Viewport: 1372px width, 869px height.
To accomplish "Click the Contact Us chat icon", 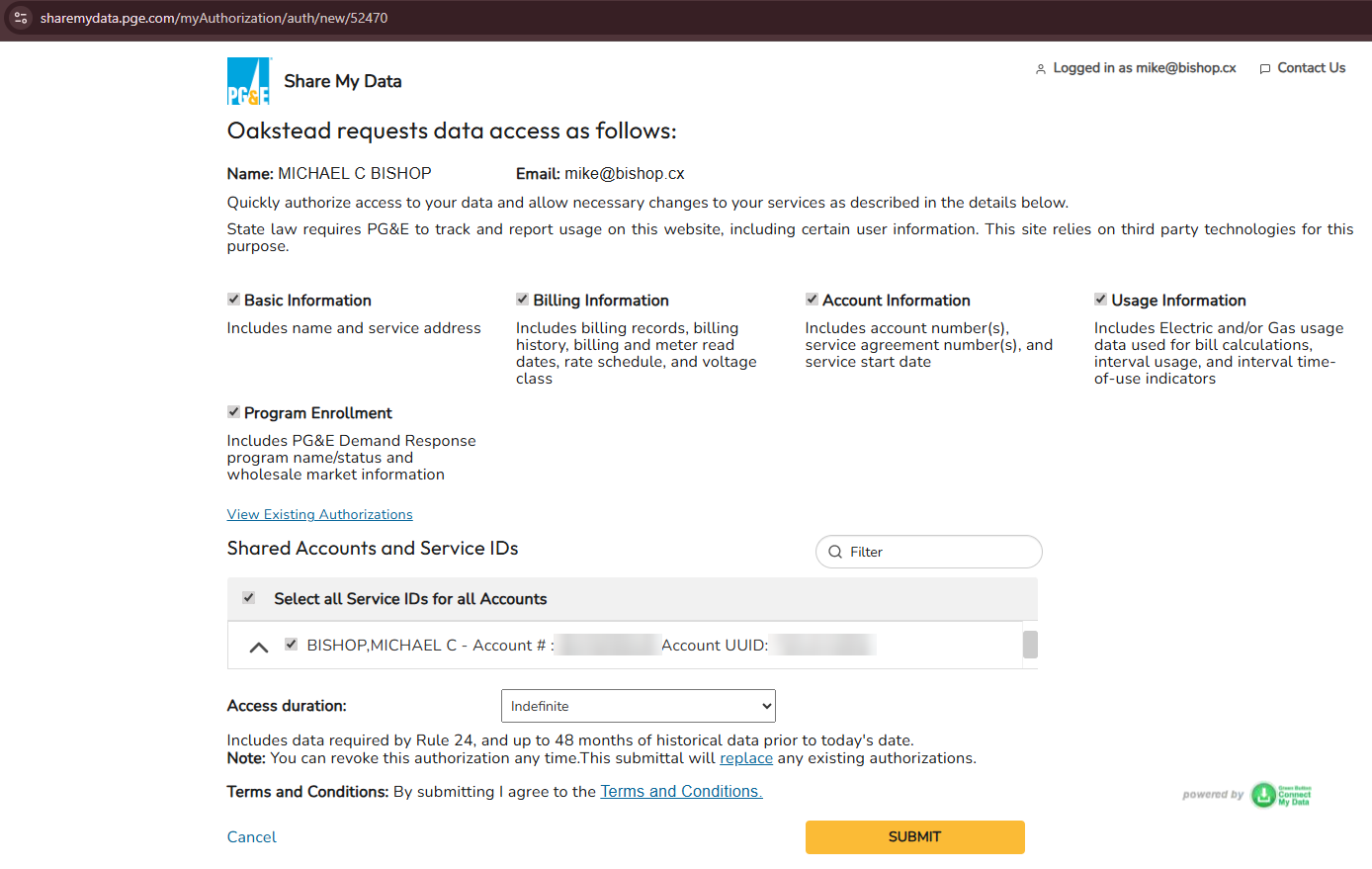I will 1265,69.
